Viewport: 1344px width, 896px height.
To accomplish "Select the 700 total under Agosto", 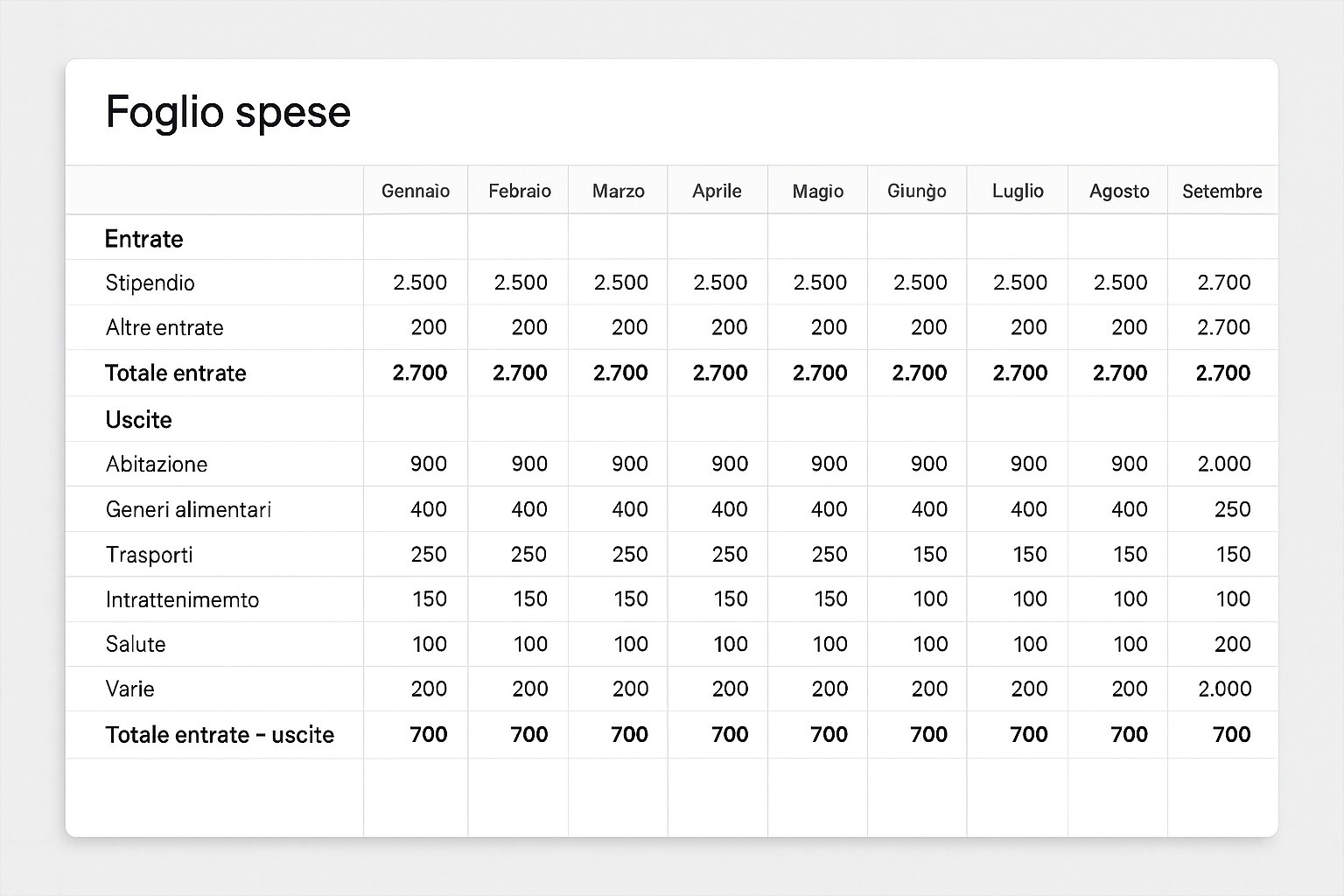I will (1129, 734).
